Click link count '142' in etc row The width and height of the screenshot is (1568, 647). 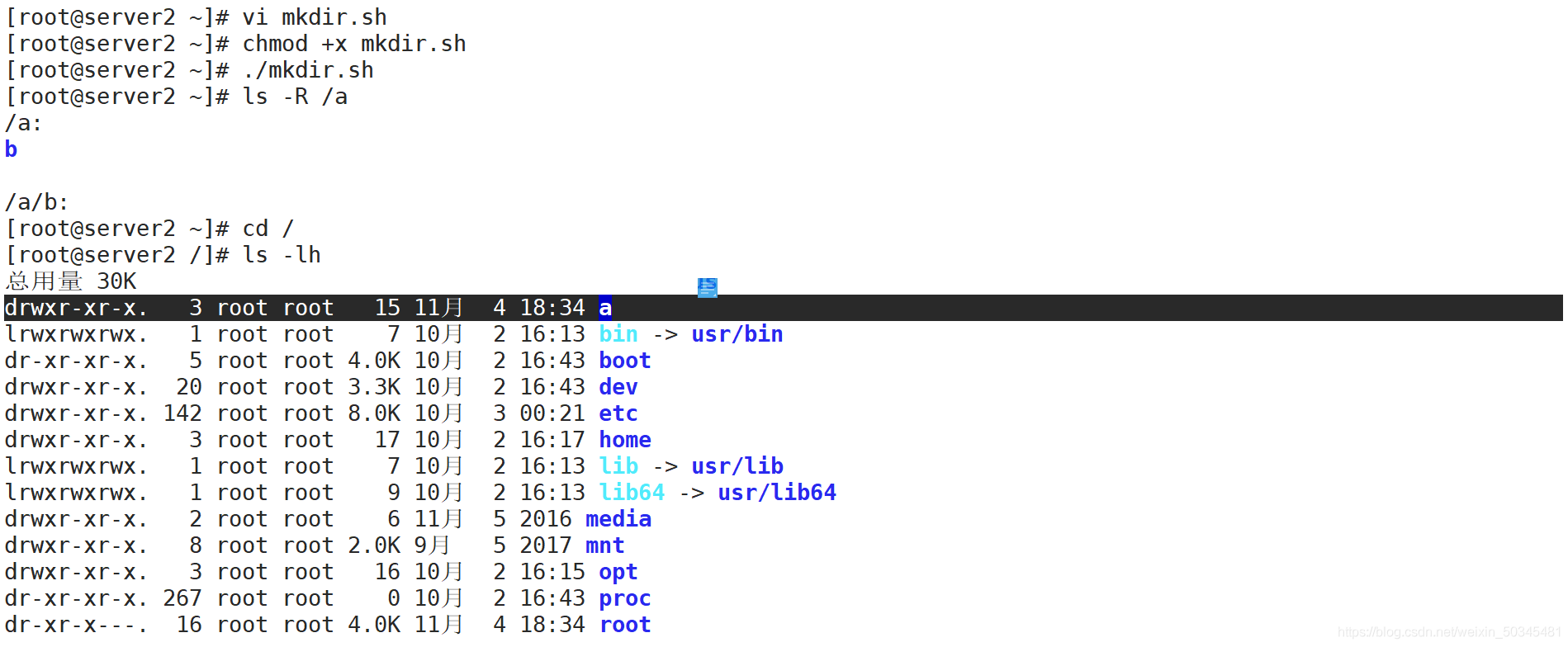tap(182, 413)
